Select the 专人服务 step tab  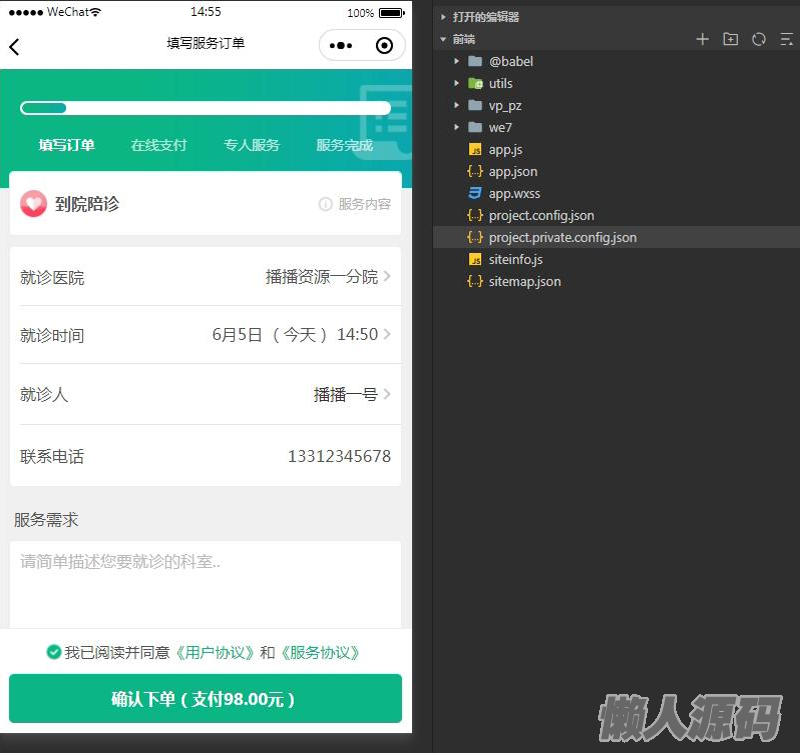coord(252,145)
